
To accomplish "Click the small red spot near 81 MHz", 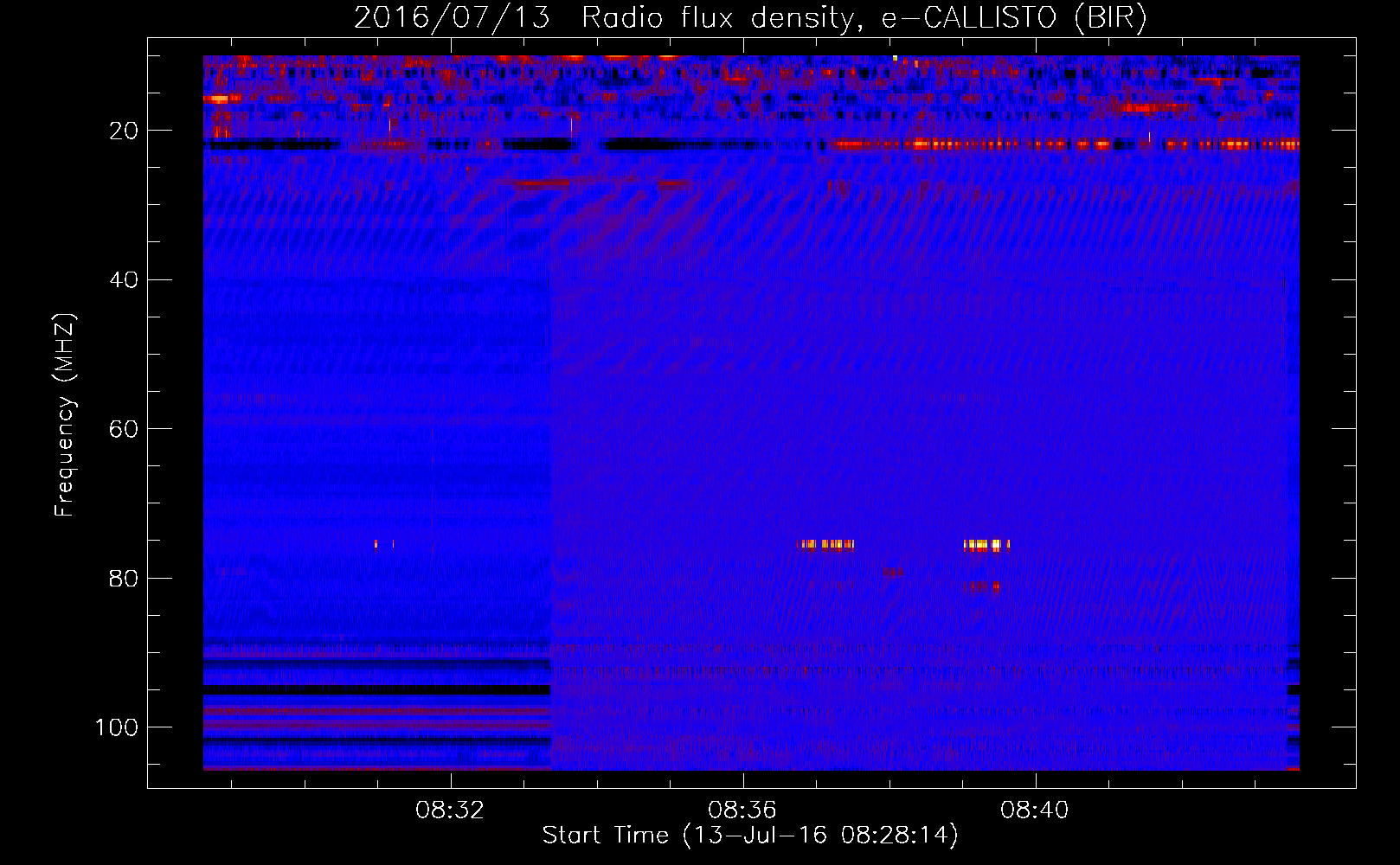I will coord(986,586).
